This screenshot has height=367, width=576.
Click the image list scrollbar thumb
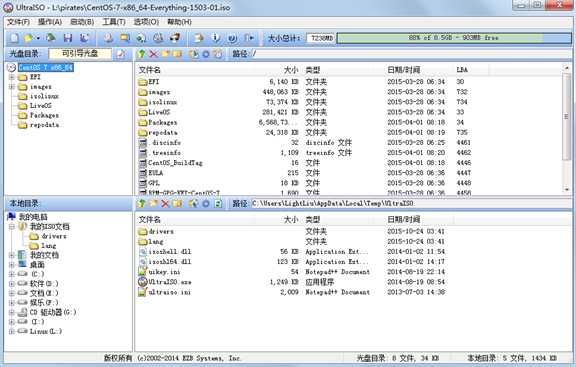(566, 116)
